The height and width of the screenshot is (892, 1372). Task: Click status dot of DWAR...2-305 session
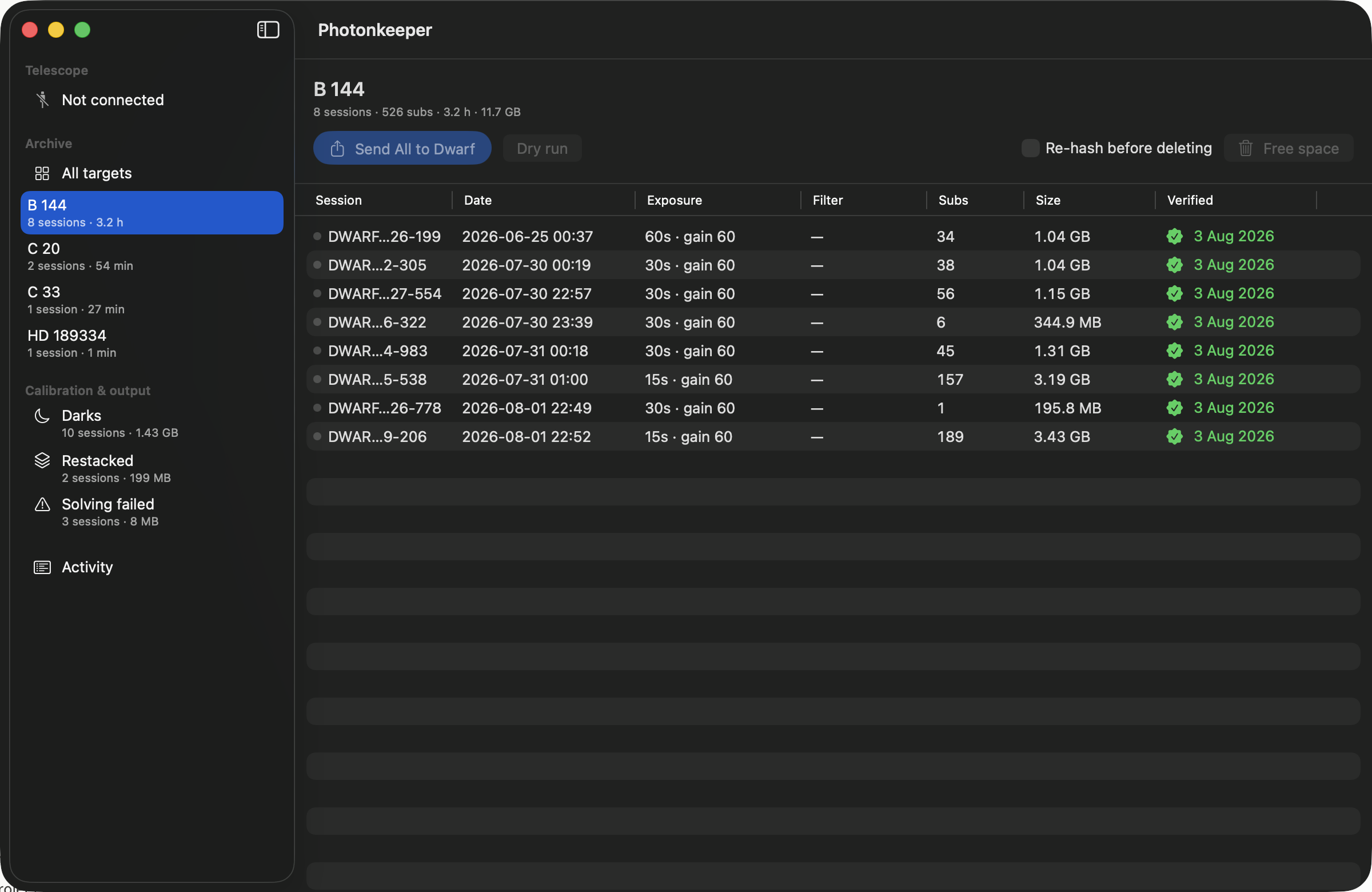pyautogui.click(x=317, y=265)
